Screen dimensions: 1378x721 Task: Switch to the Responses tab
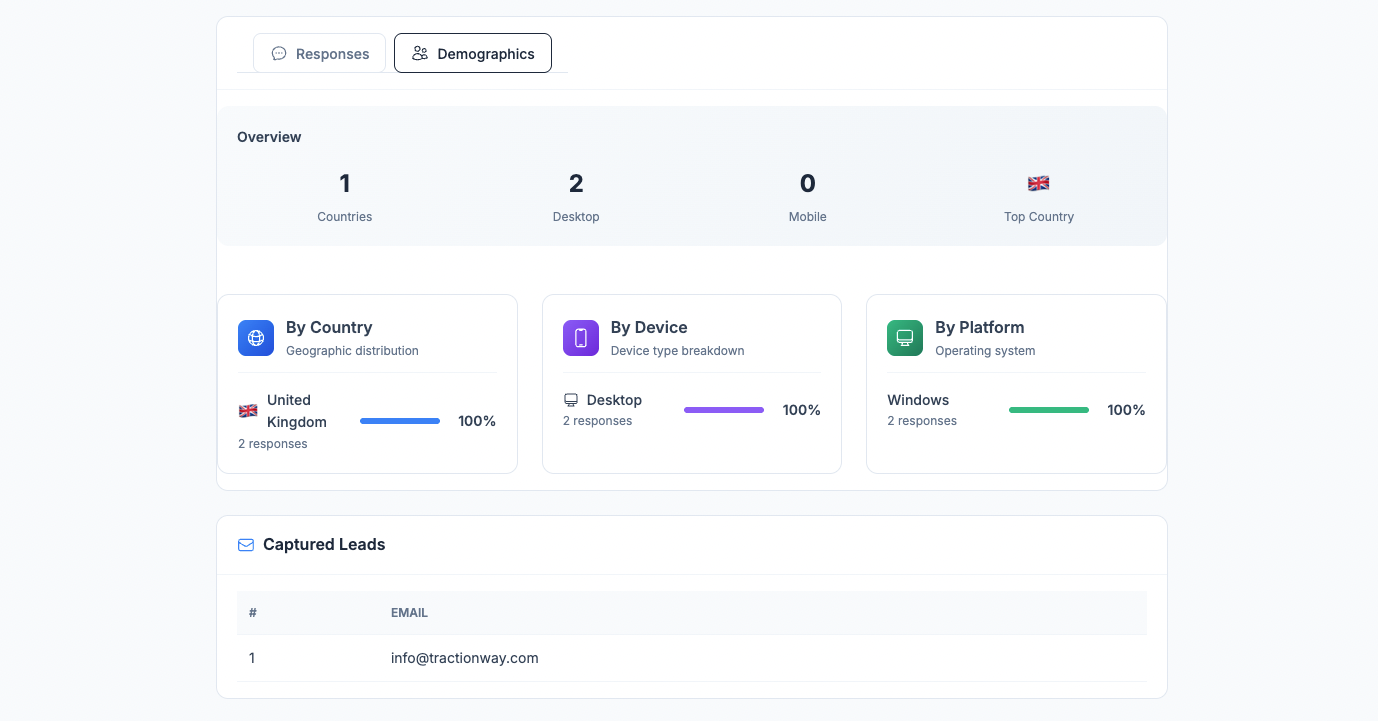319,53
